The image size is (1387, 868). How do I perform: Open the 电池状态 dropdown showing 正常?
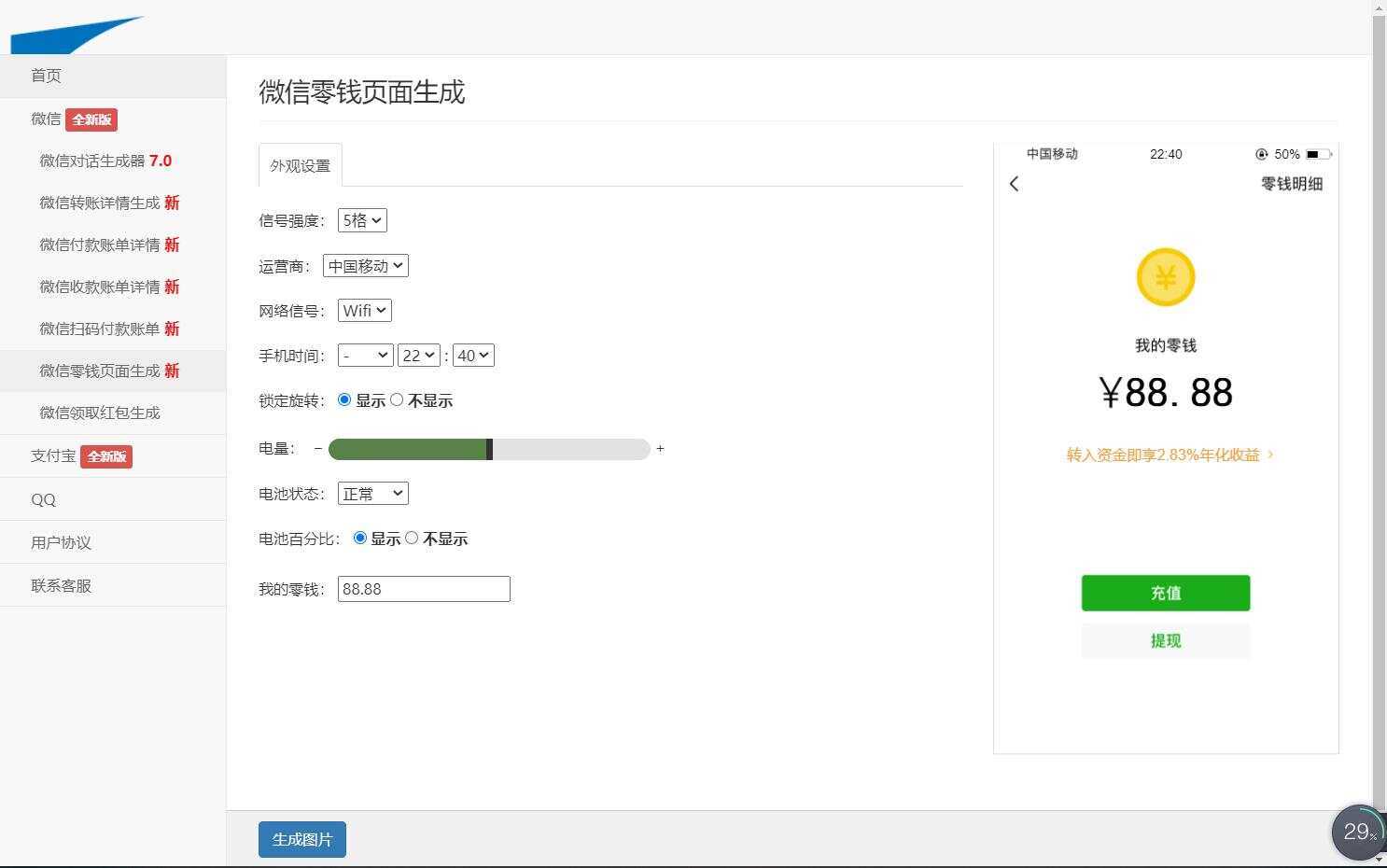point(371,493)
